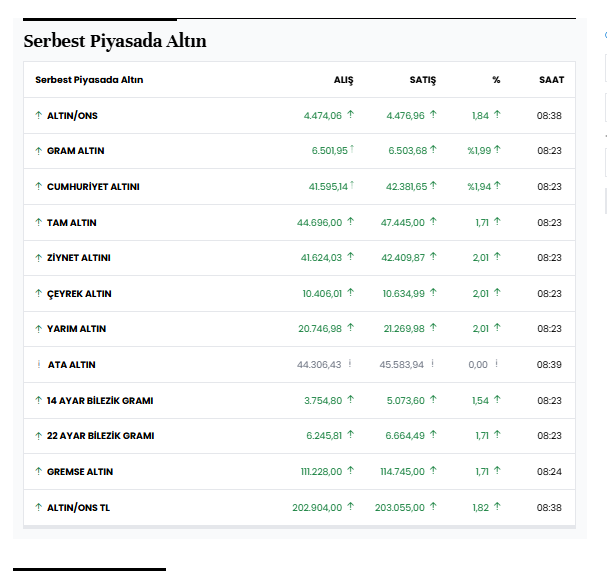Viewport: 607px width, 571px height.
Task: Click the arrow icon next to TAM ALTIN
Action: click(x=38, y=222)
